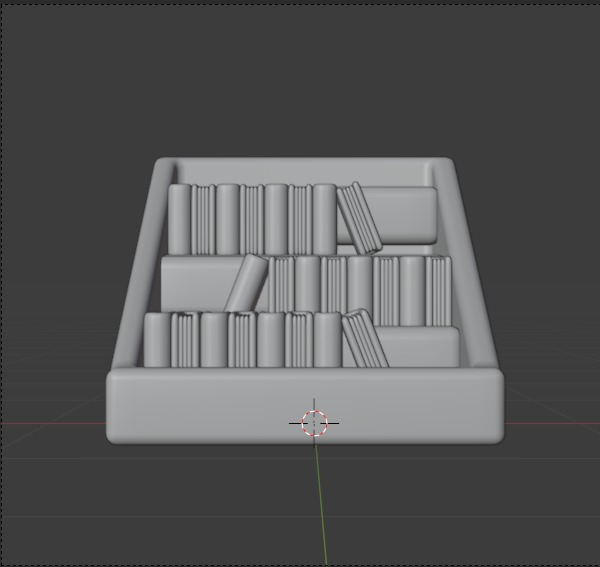Click the flat block on the middle shelf
The width and height of the screenshot is (600, 567).
click(198, 284)
